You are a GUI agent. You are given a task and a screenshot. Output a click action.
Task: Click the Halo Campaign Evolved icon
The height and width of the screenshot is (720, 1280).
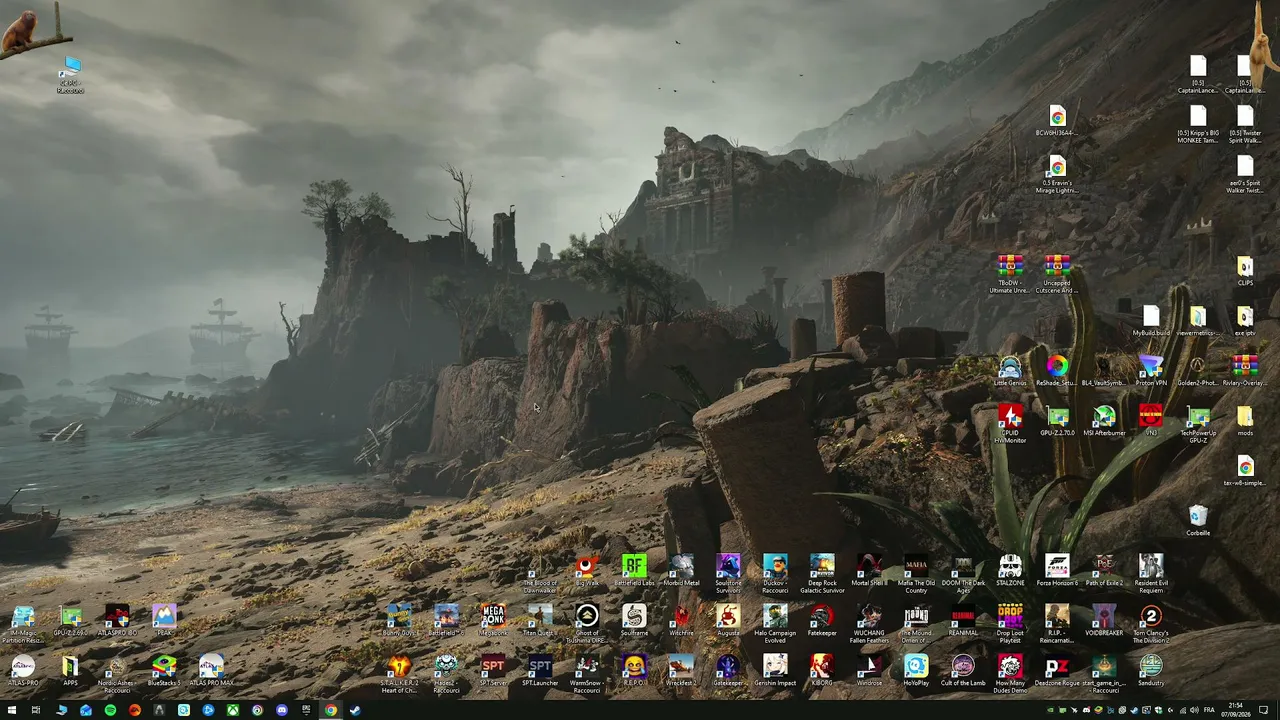coord(775,625)
